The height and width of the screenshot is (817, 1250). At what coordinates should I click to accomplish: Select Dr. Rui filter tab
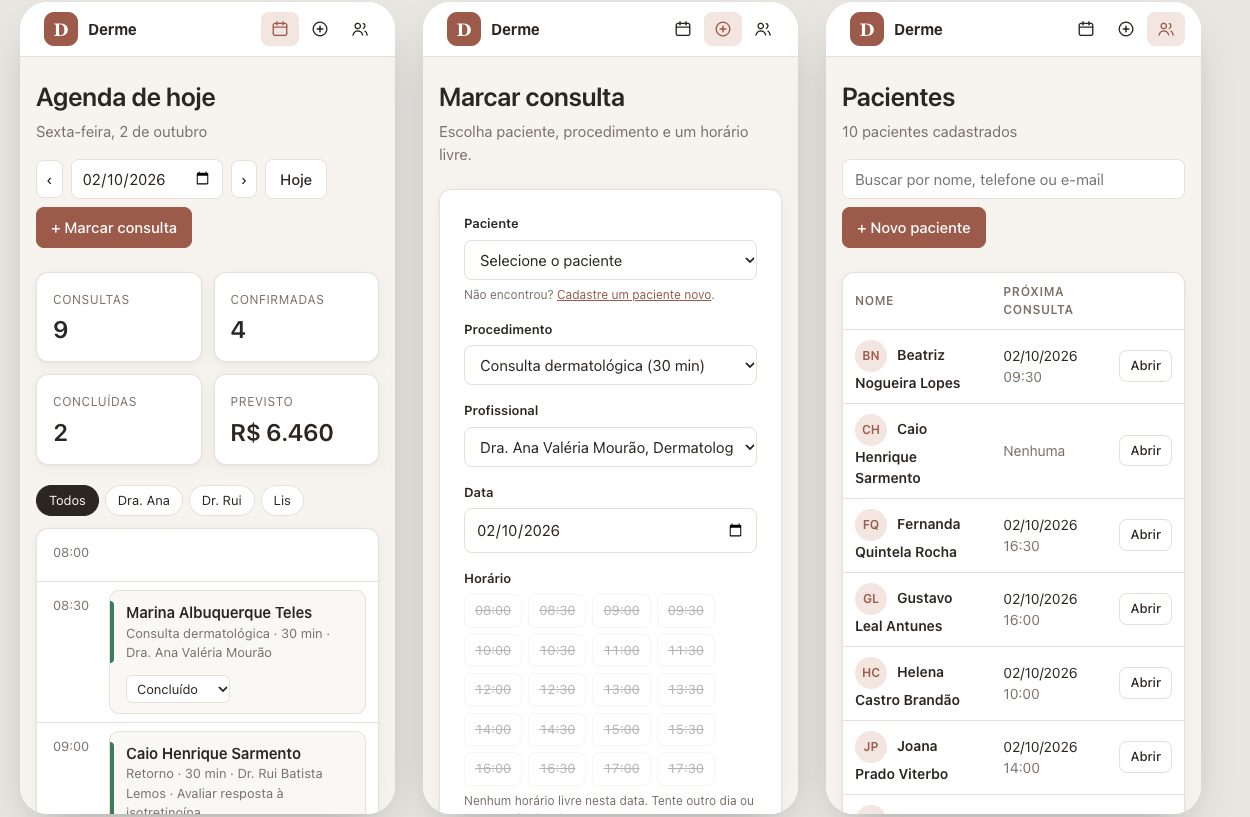[x=222, y=500]
